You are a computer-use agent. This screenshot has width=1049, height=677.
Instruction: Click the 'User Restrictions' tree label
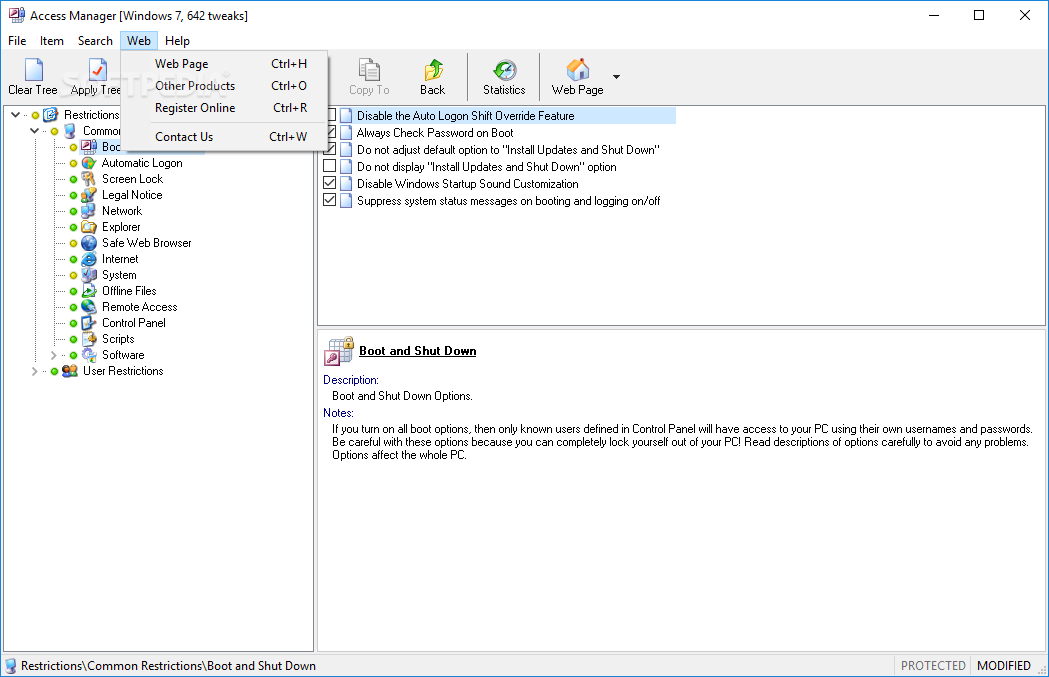123,371
